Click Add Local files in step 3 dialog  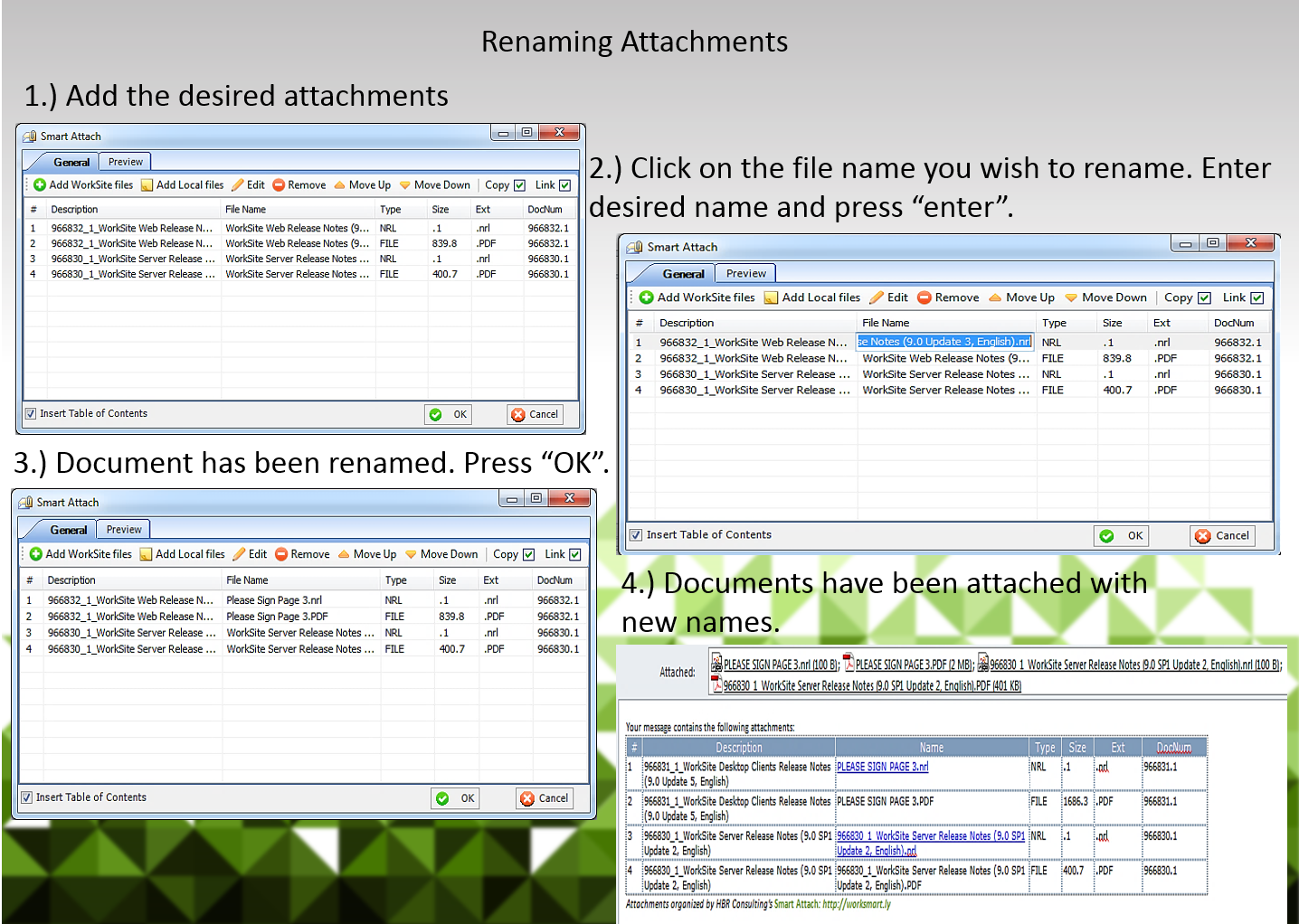(182, 554)
